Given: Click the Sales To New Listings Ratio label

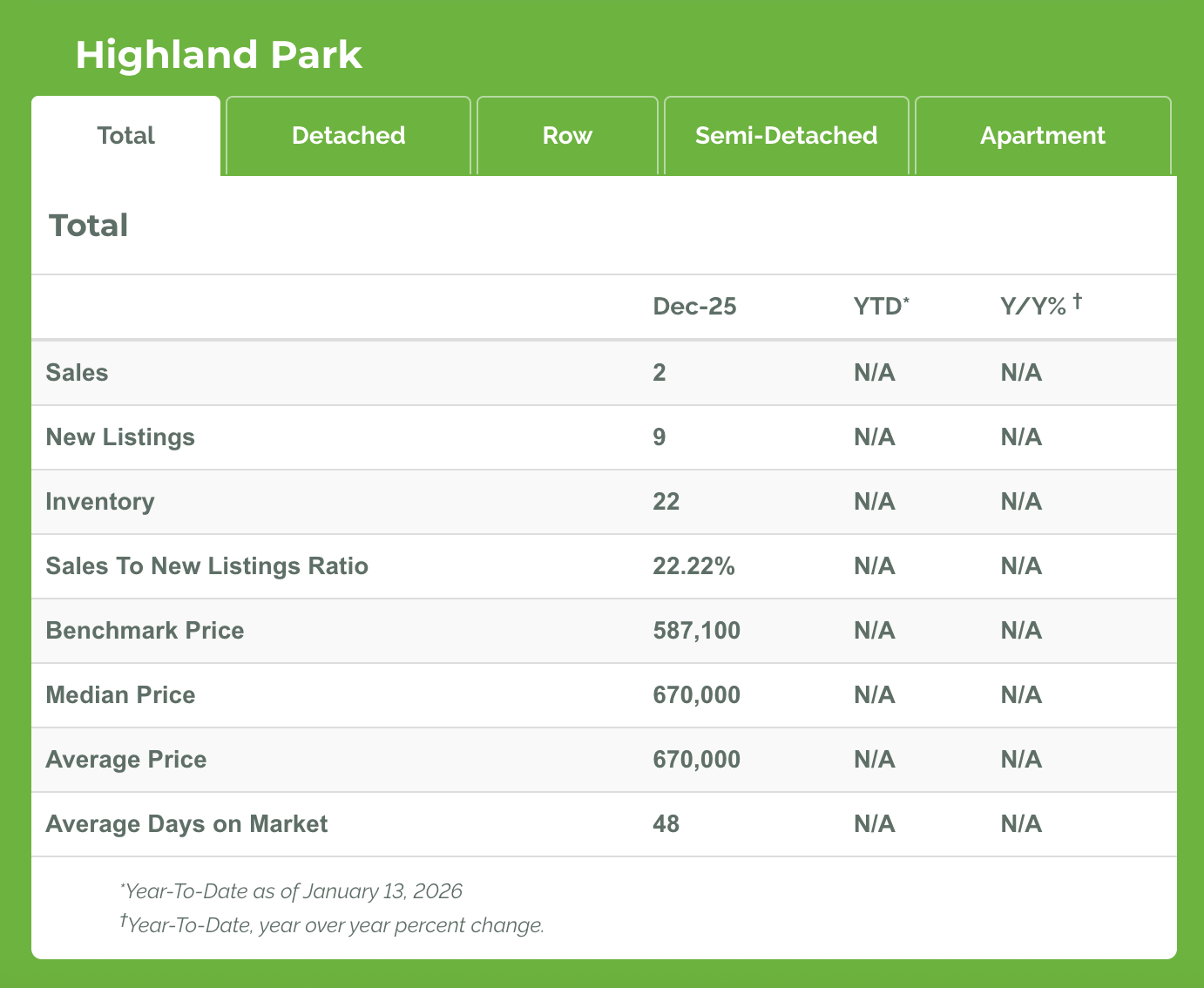Looking at the screenshot, I should click(x=206, y=566).
